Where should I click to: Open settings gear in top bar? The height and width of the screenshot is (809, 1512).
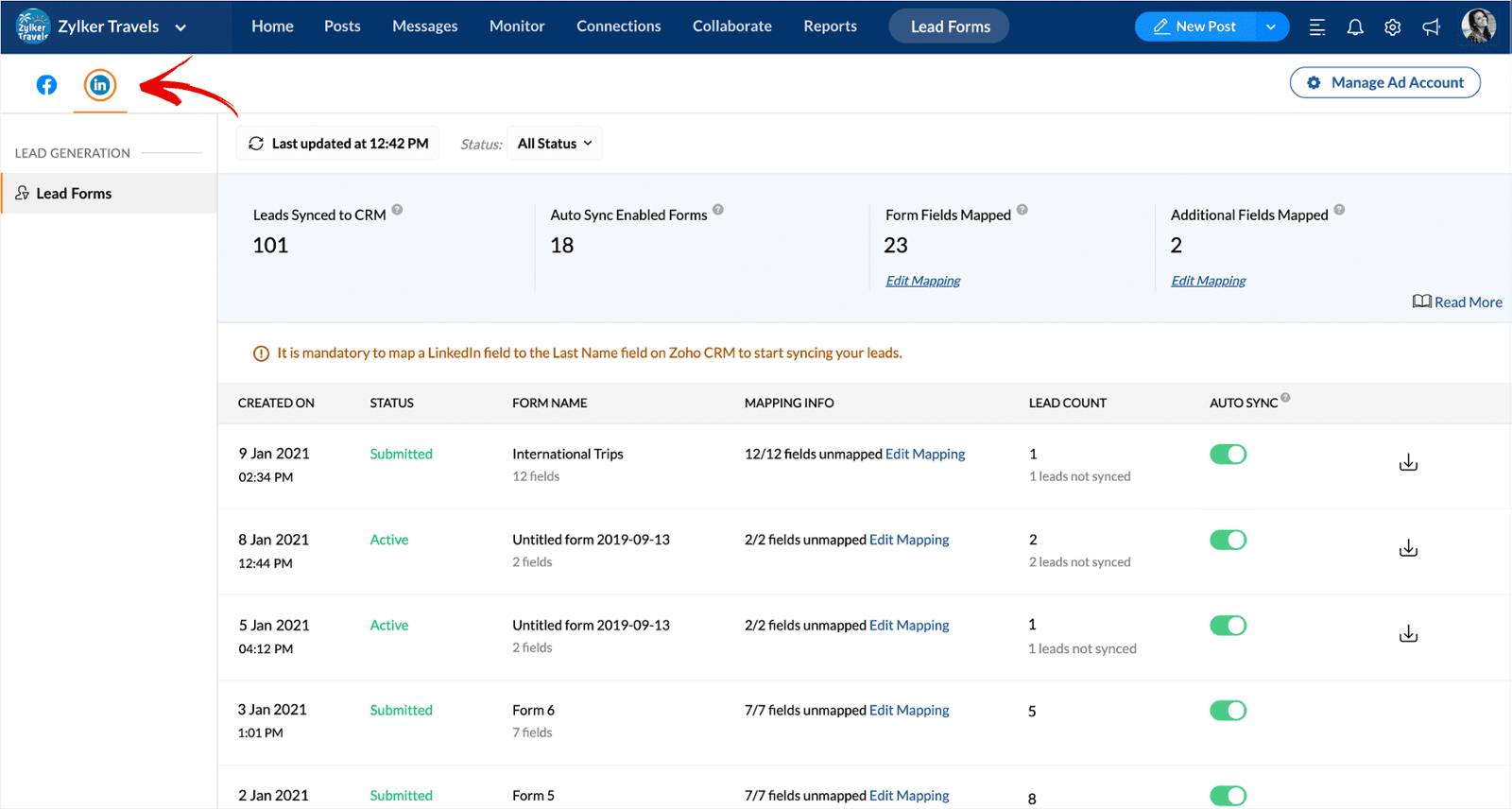point(1392,27)
